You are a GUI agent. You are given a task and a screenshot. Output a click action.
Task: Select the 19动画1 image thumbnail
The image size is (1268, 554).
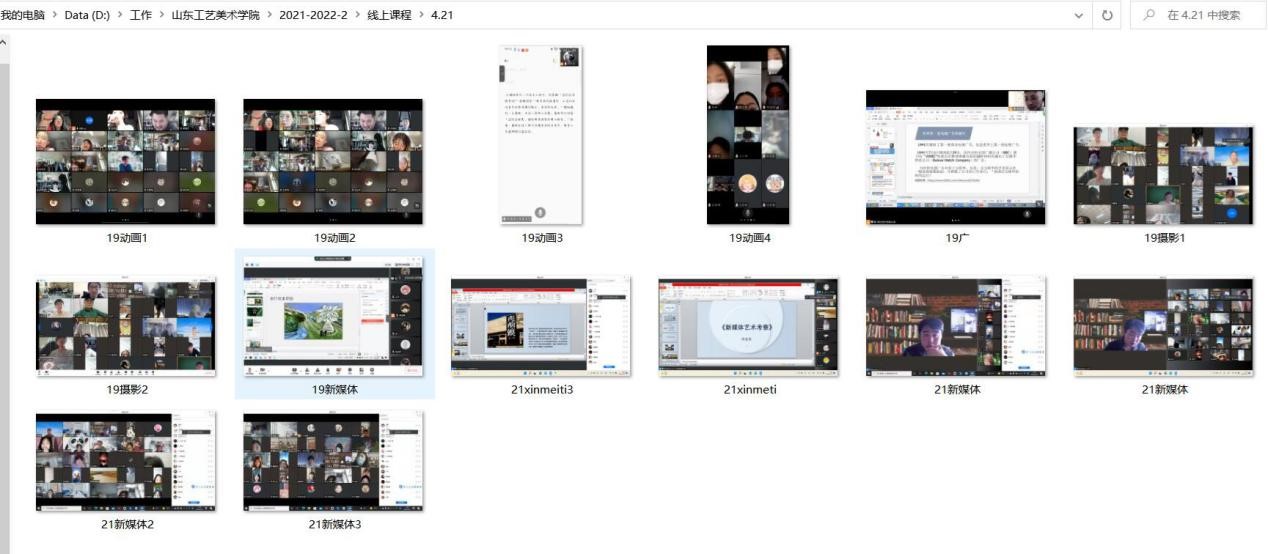coord(125,162)
